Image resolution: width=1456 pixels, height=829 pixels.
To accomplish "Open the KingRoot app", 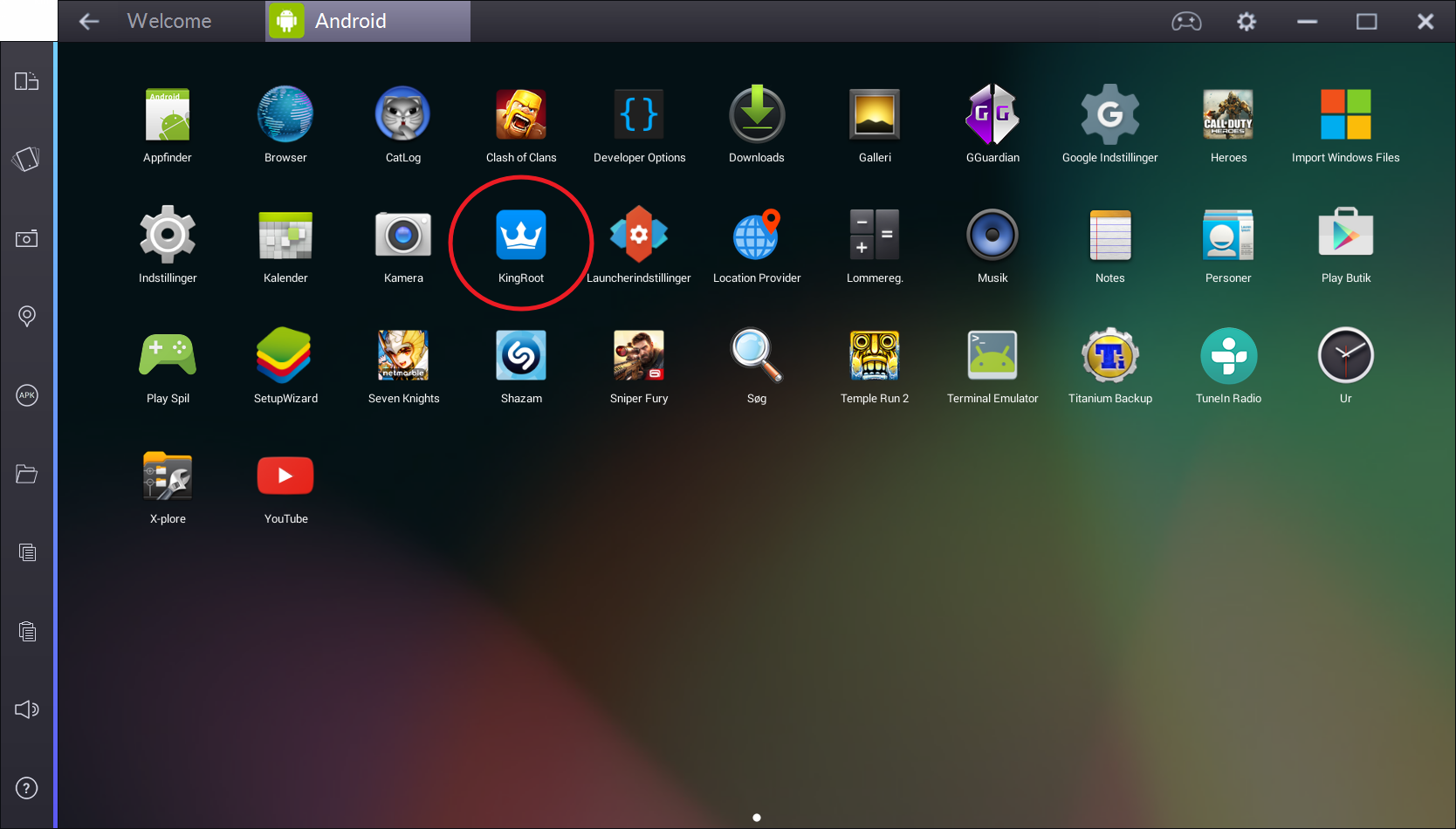I will coord(521,235).
